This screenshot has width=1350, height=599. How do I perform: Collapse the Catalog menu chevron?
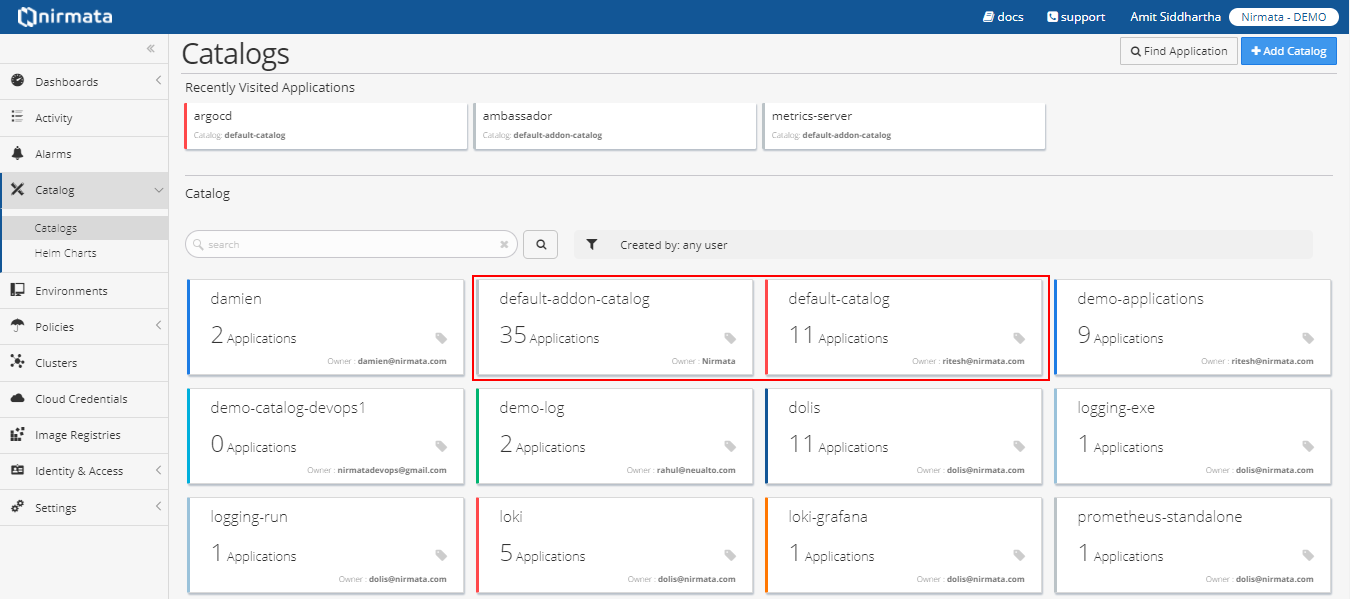coord(158,190)
